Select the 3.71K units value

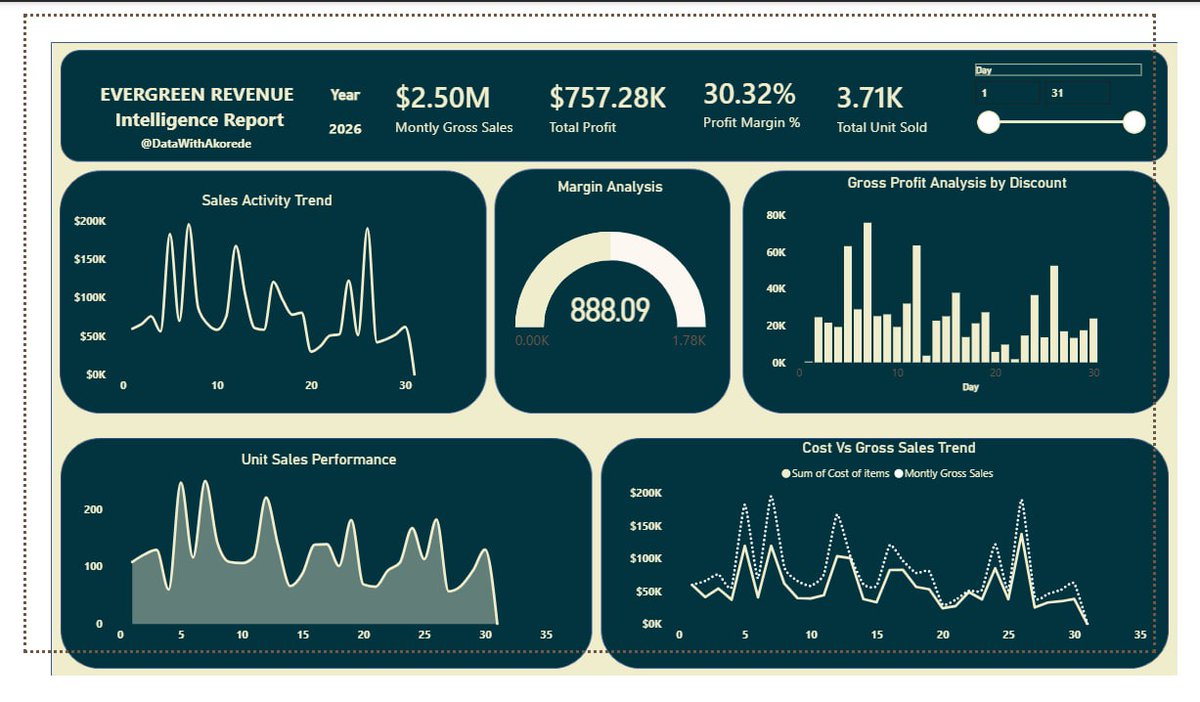[870, 97]
